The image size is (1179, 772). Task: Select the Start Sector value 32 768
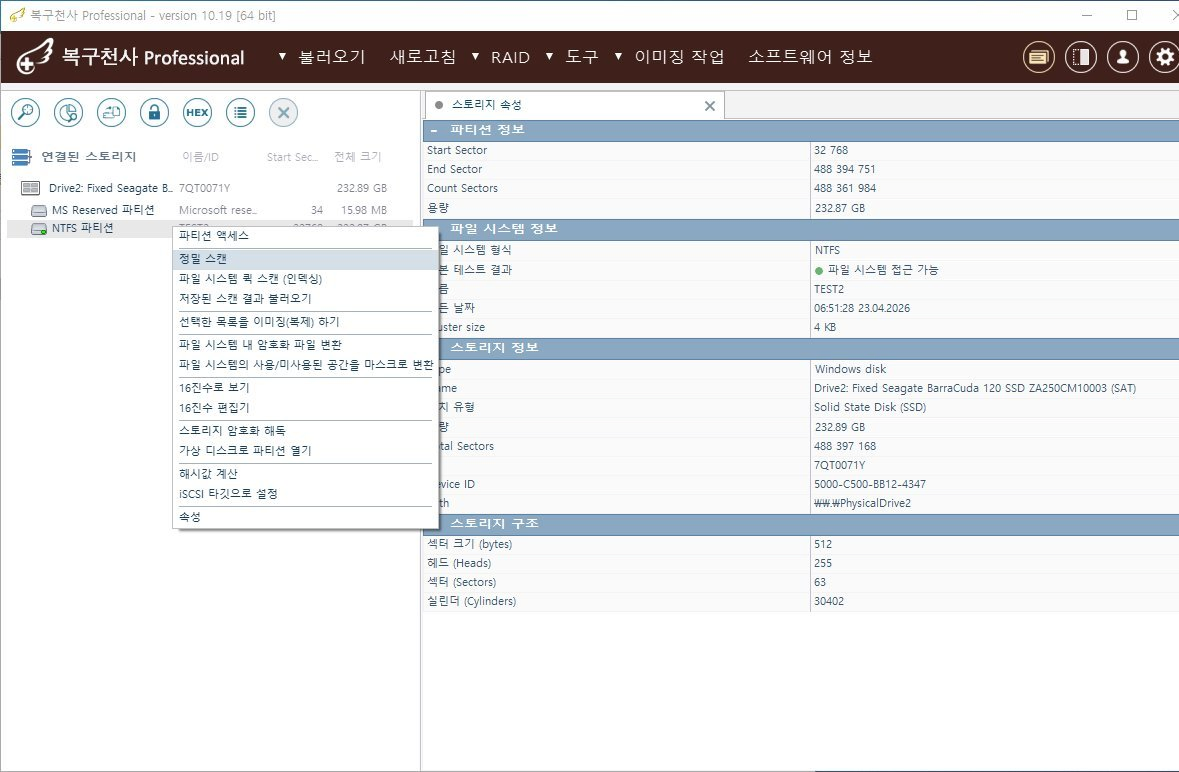pyautogui.click(x=831, y=150)
